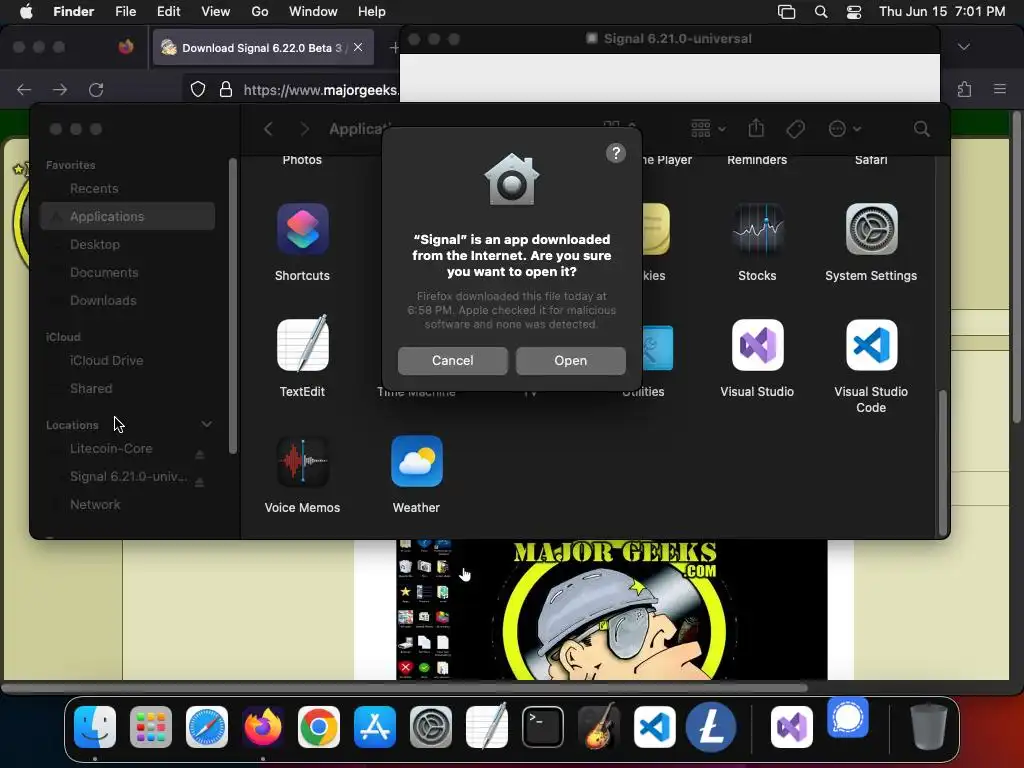Viewport: 1024px width, 768px height.
Task: Go forward in the Finder window
Action: 304,129
